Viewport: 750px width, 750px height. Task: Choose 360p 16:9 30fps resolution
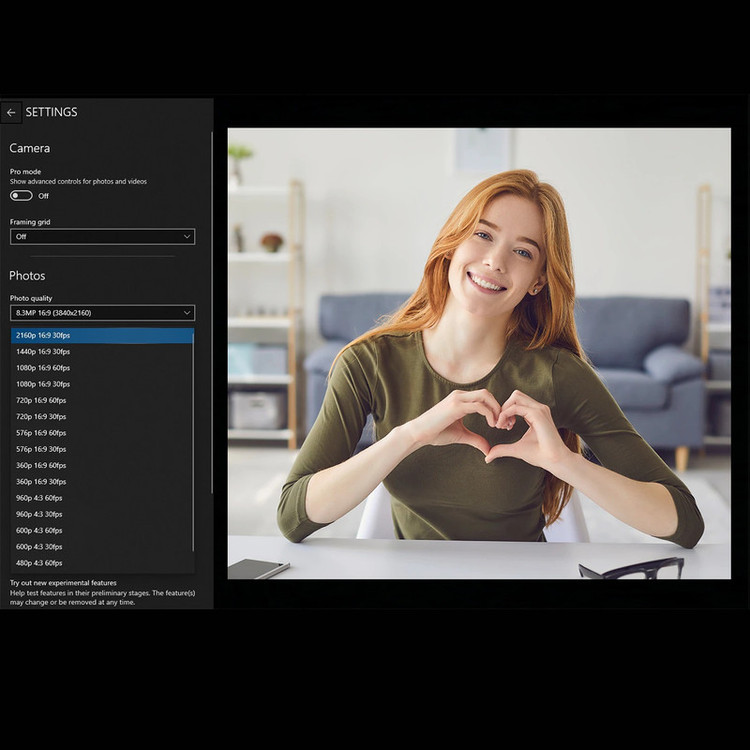pyautogui.click(x=102, y=481)
